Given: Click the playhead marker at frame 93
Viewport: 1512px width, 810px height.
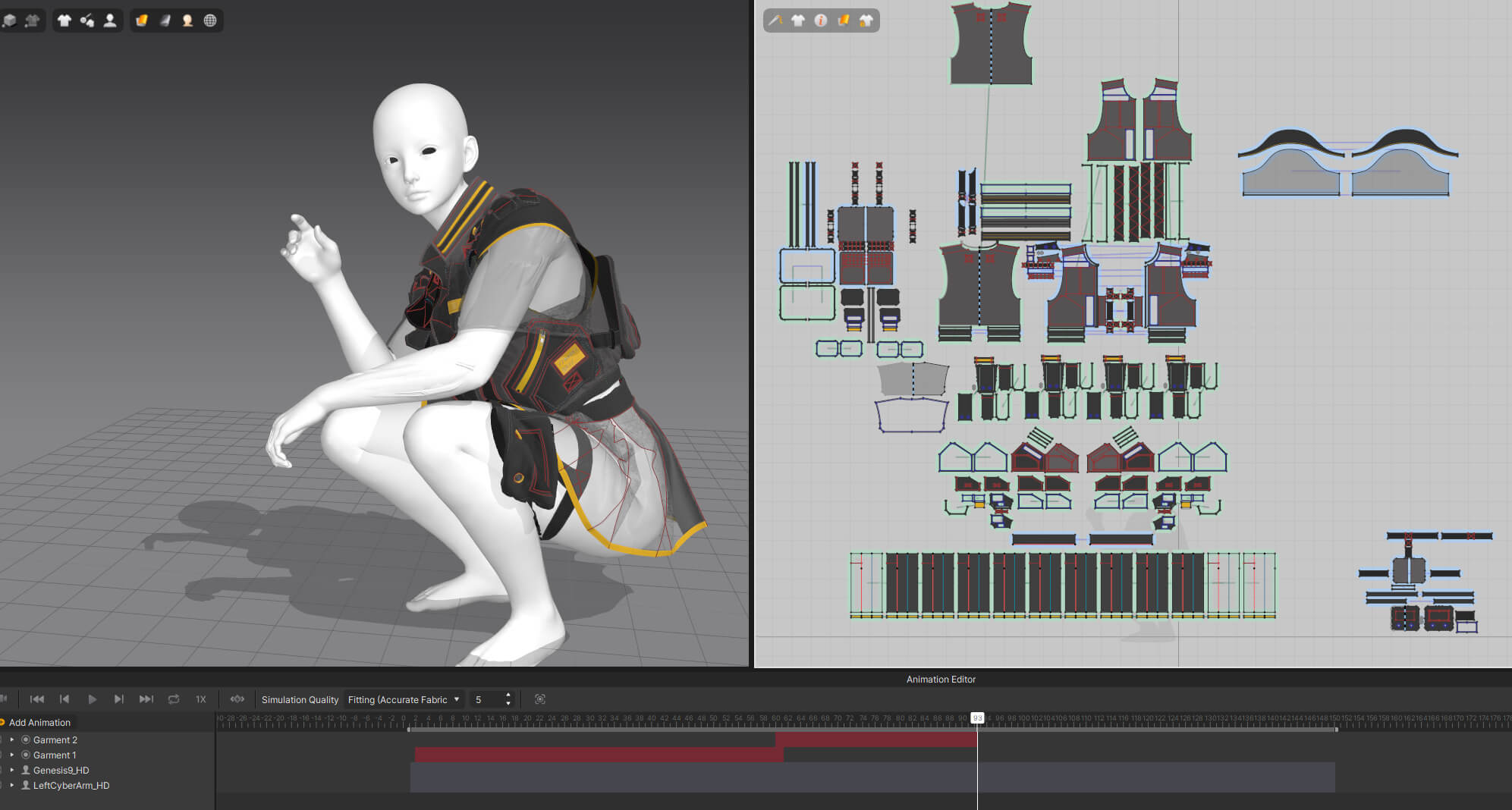Looking at the screenshot, I should 977,717.
